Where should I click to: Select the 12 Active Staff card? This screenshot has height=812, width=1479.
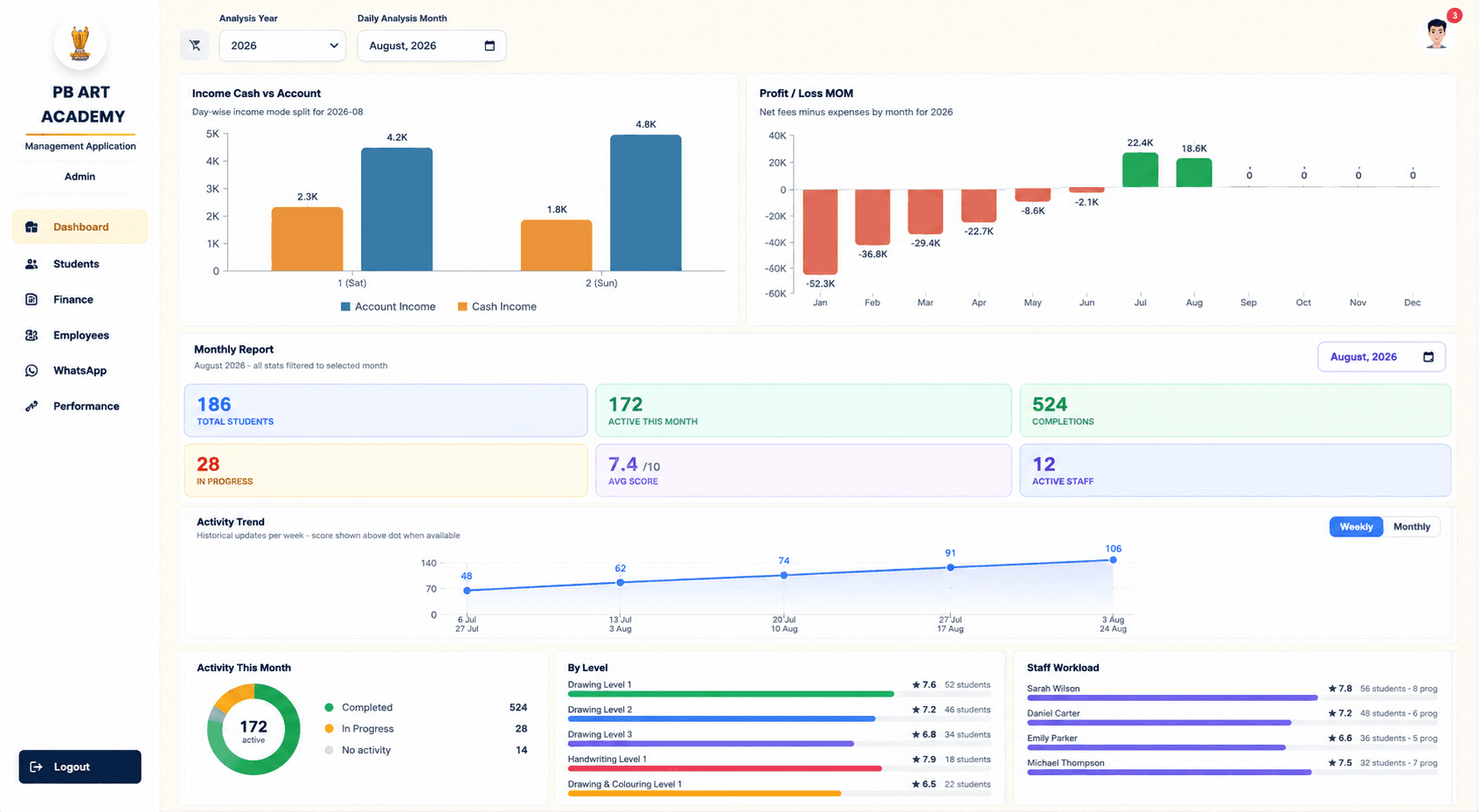pos(1235,470)
